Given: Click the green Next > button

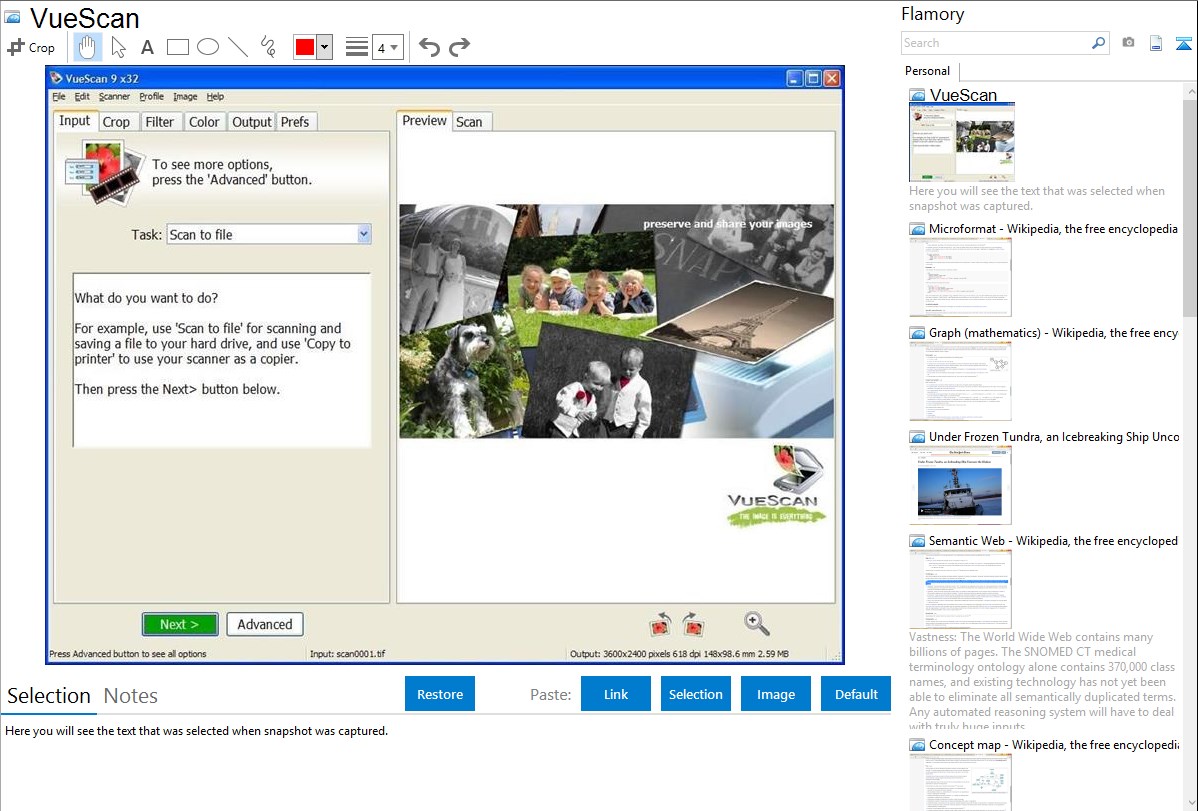Looking at the screenshot, I should (180, 624).
